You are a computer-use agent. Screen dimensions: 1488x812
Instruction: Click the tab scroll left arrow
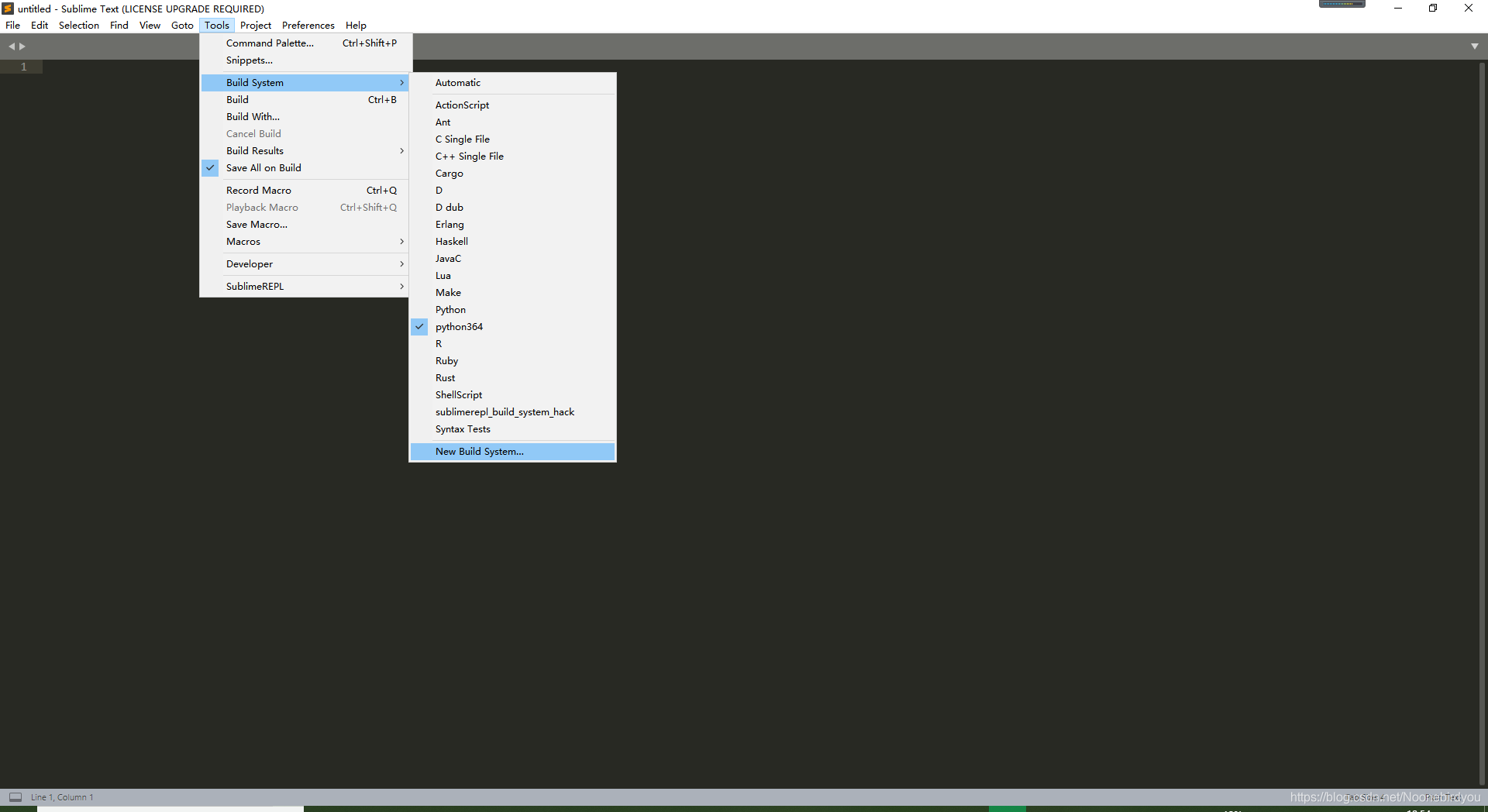12,46
